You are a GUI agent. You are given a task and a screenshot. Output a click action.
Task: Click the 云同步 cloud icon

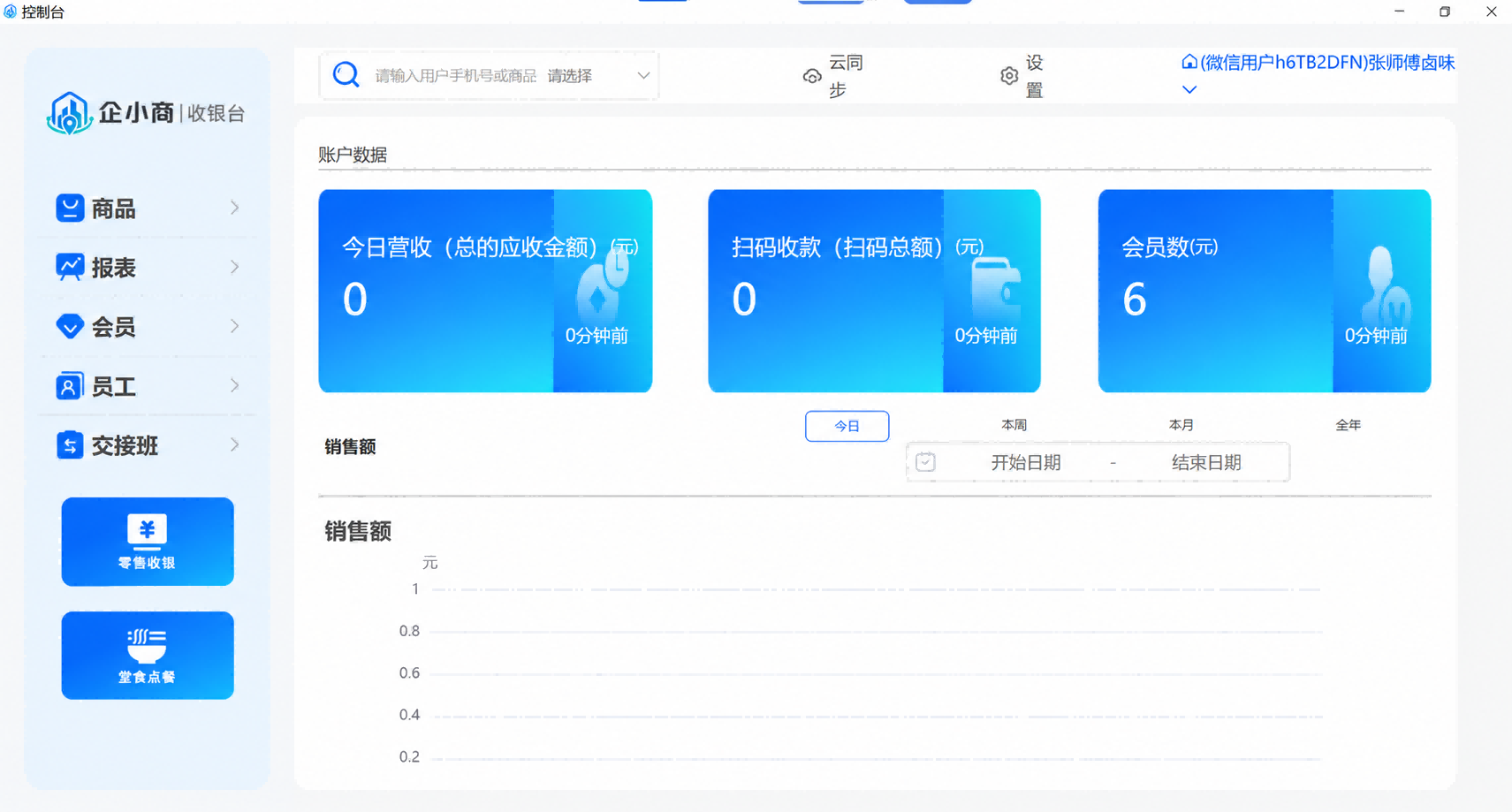pos(812,77)
